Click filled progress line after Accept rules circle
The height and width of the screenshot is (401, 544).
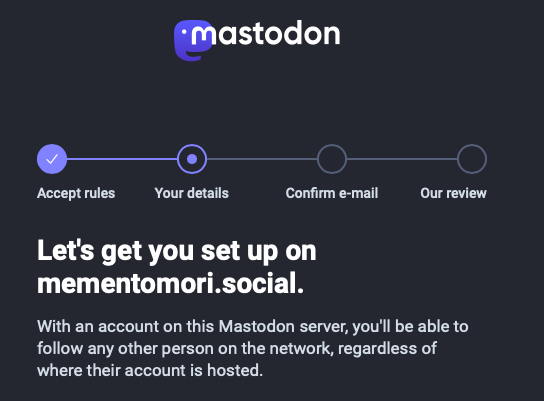coord(122,159)
